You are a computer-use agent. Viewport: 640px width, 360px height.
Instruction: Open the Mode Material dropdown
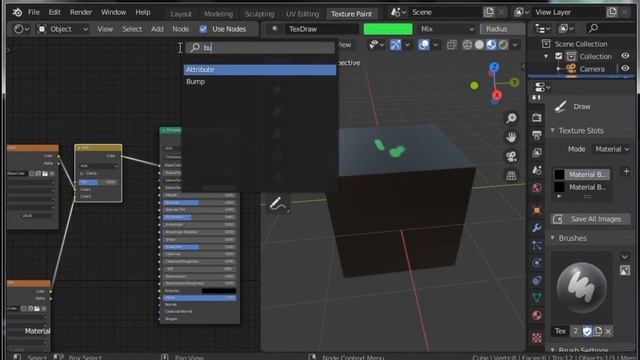(612, 149)
